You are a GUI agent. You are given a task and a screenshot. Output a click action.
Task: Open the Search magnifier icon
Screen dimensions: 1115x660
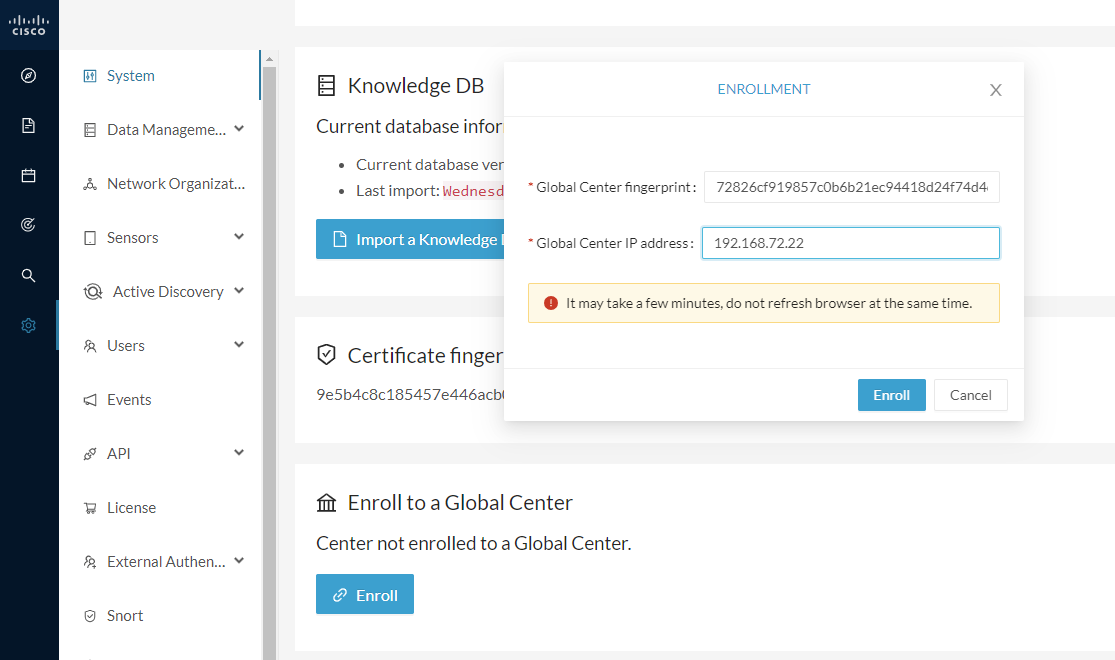pos(27,275)
